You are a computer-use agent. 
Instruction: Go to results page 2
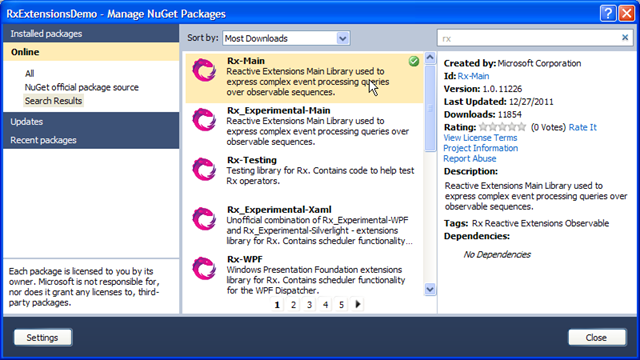pos(293,304)
